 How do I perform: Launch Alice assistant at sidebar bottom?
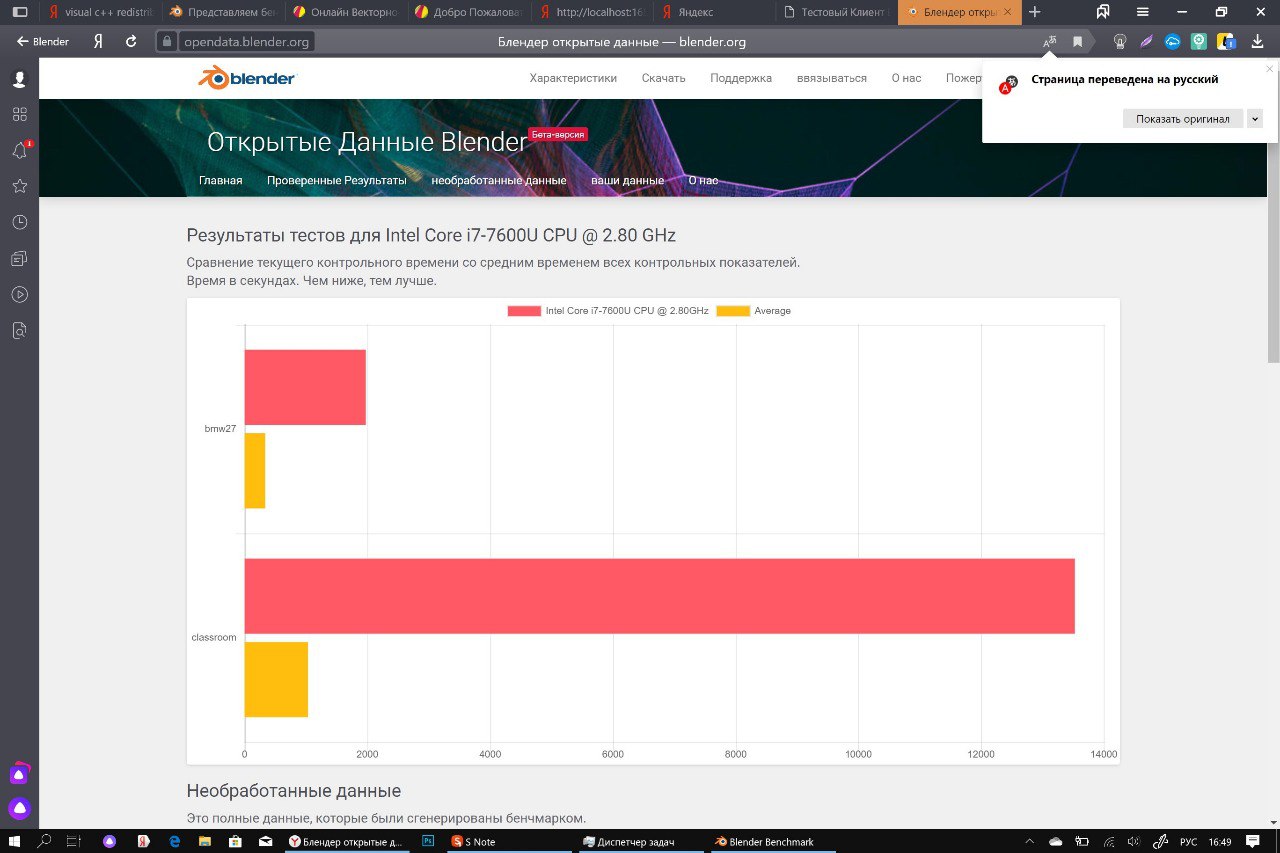[x=19, y=809]
